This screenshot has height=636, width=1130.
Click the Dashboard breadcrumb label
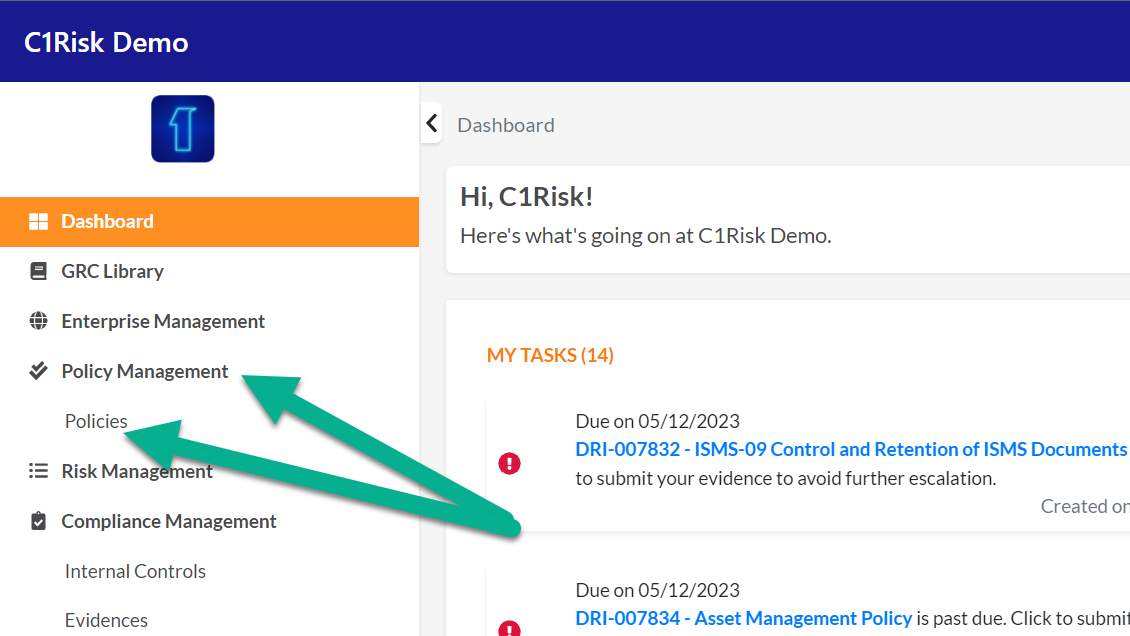(506, 125)
